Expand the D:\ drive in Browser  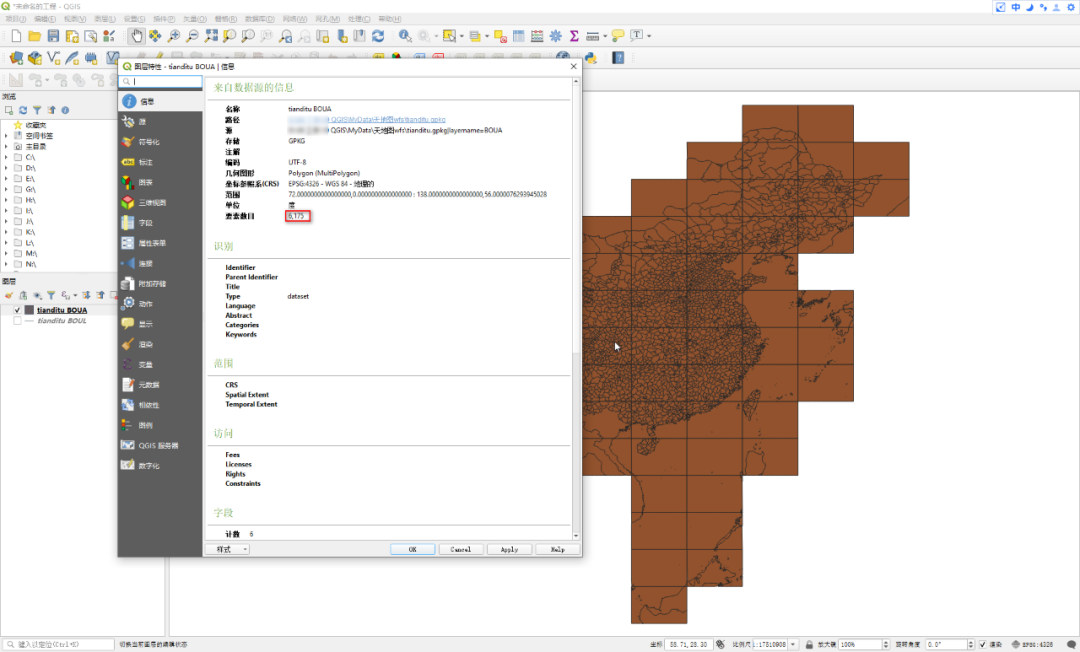(6, 168)
